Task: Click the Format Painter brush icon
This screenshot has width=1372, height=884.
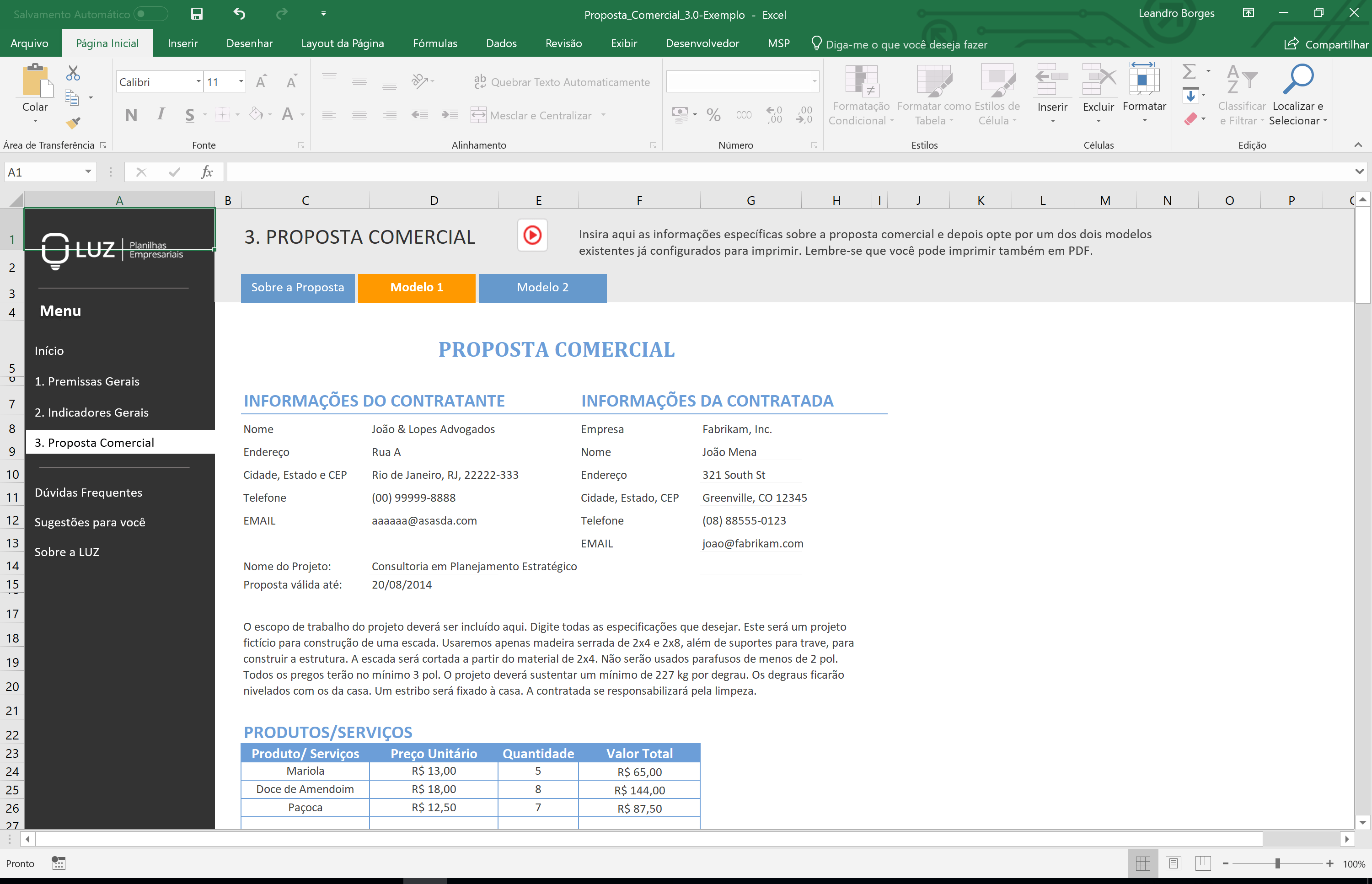Action: [73, 122]
